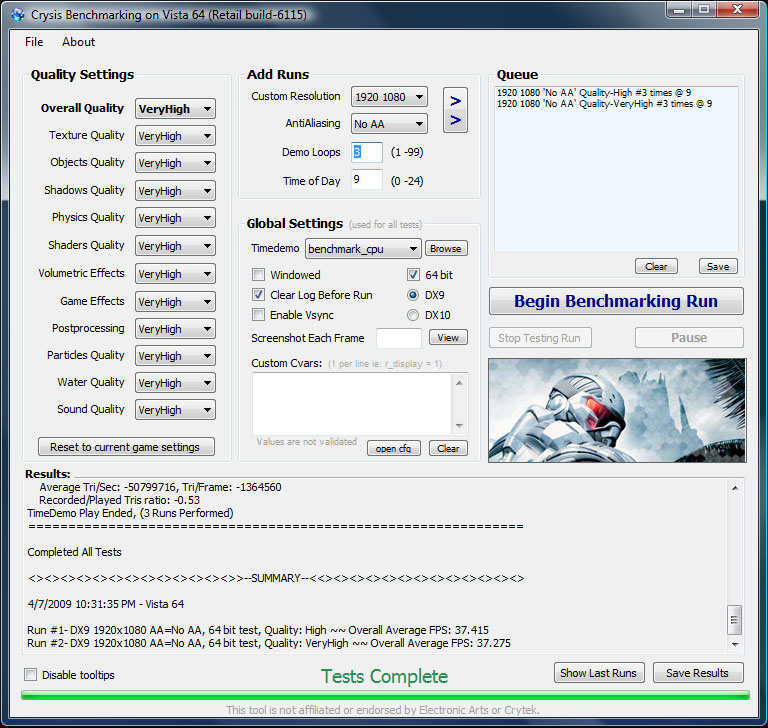The height and width of the screenshot is (728, 768).
Task: Clear the Queue list
Action: [x=656, y=266]
